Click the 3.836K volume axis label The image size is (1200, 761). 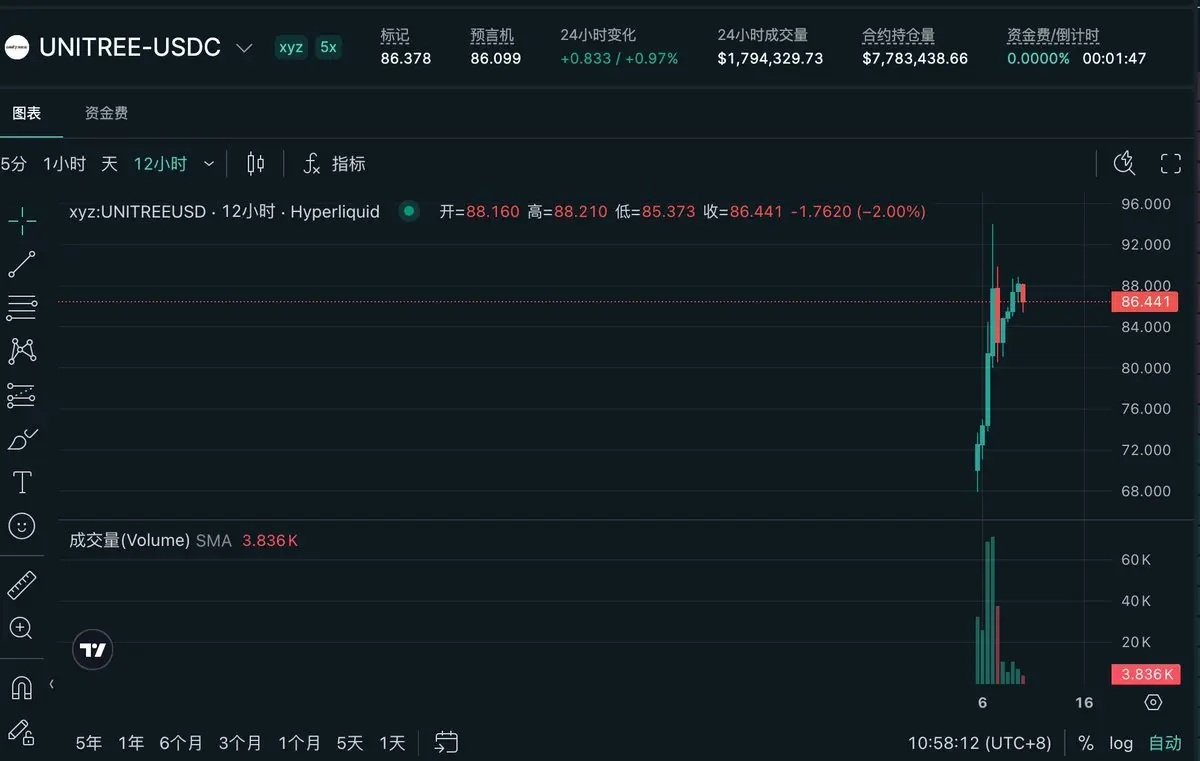tap(1145, 674)
